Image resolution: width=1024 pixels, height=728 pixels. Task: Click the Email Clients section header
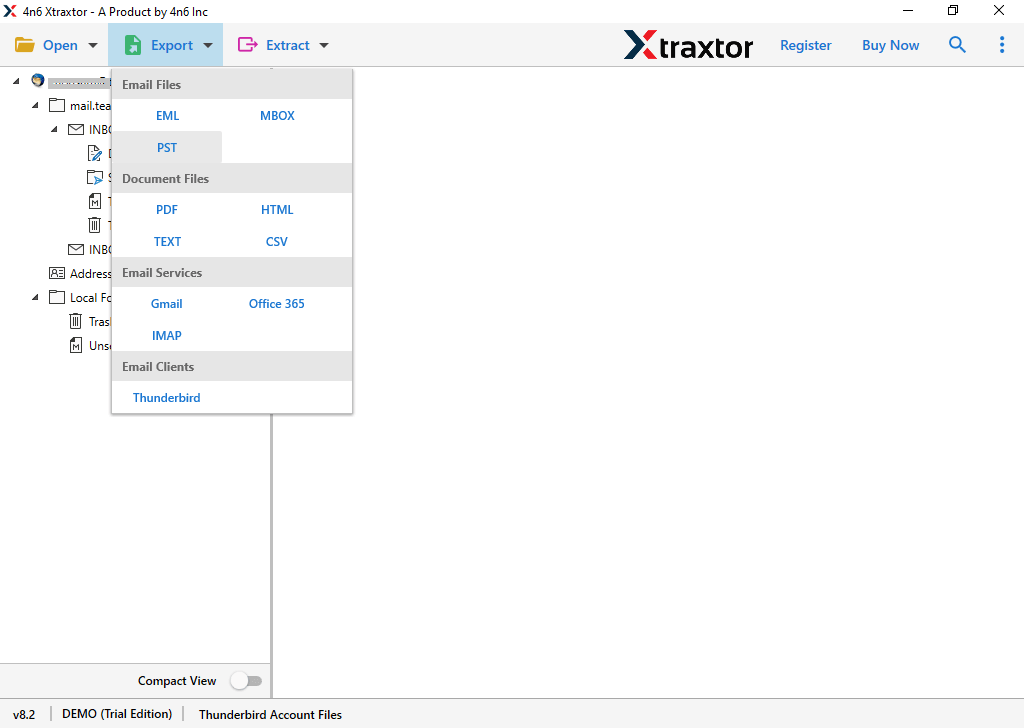coord(232,367)
